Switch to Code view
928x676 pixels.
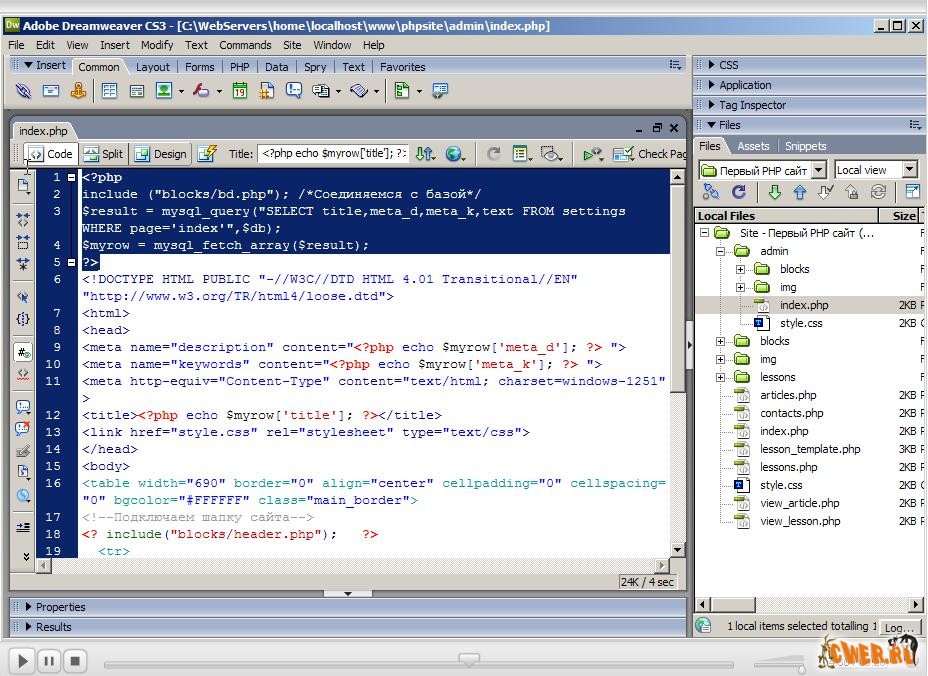coord(50,154)
